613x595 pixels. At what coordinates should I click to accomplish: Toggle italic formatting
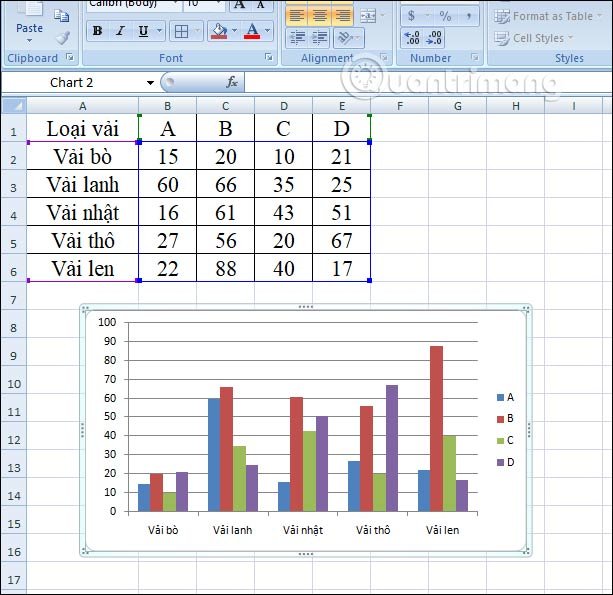pos(120,31)
